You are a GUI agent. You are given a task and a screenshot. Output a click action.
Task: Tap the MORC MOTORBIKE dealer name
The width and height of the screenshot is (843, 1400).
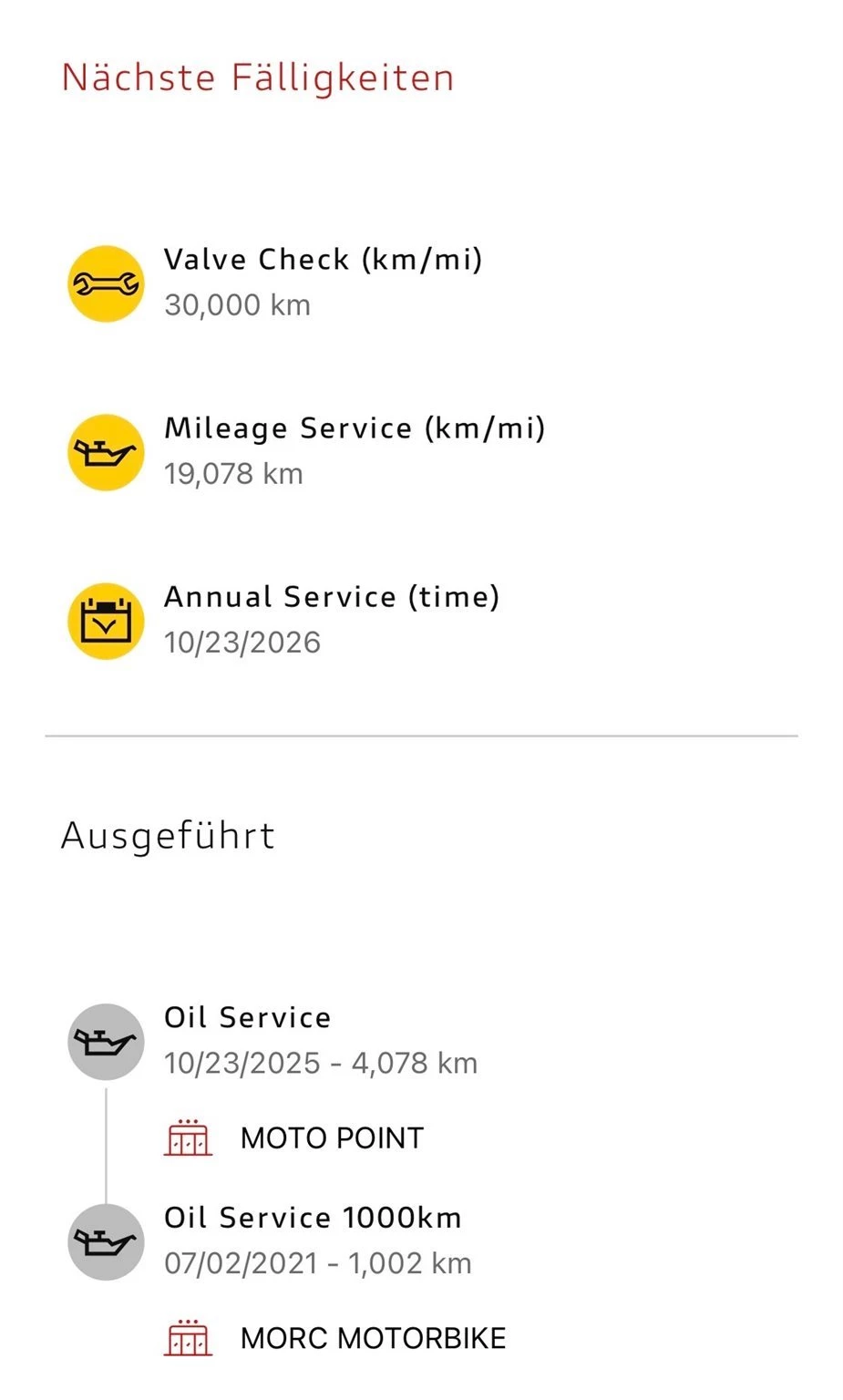point(373,1338)
